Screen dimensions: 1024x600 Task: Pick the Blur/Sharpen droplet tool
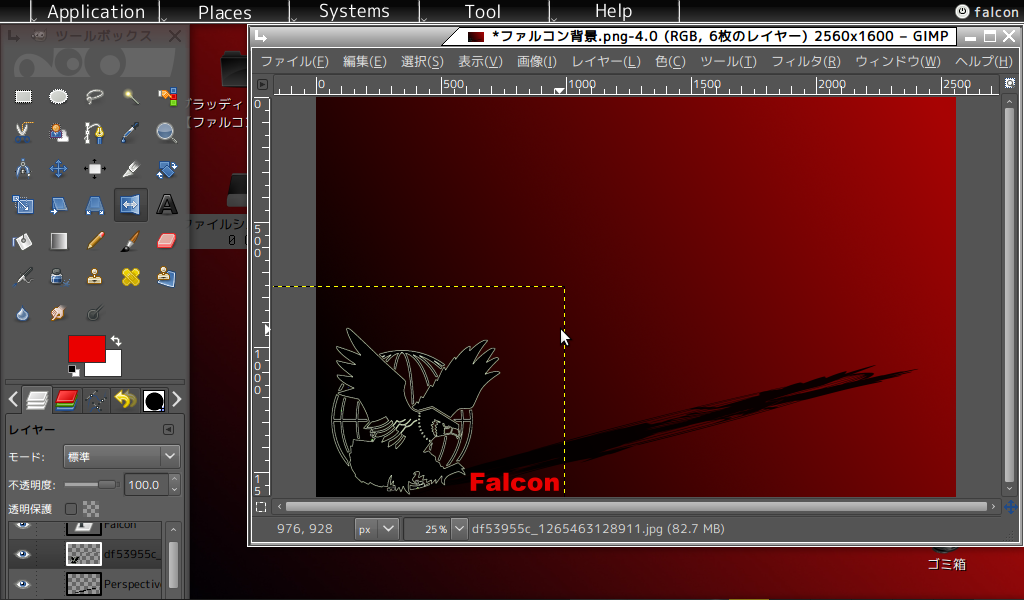coord(23,313)
